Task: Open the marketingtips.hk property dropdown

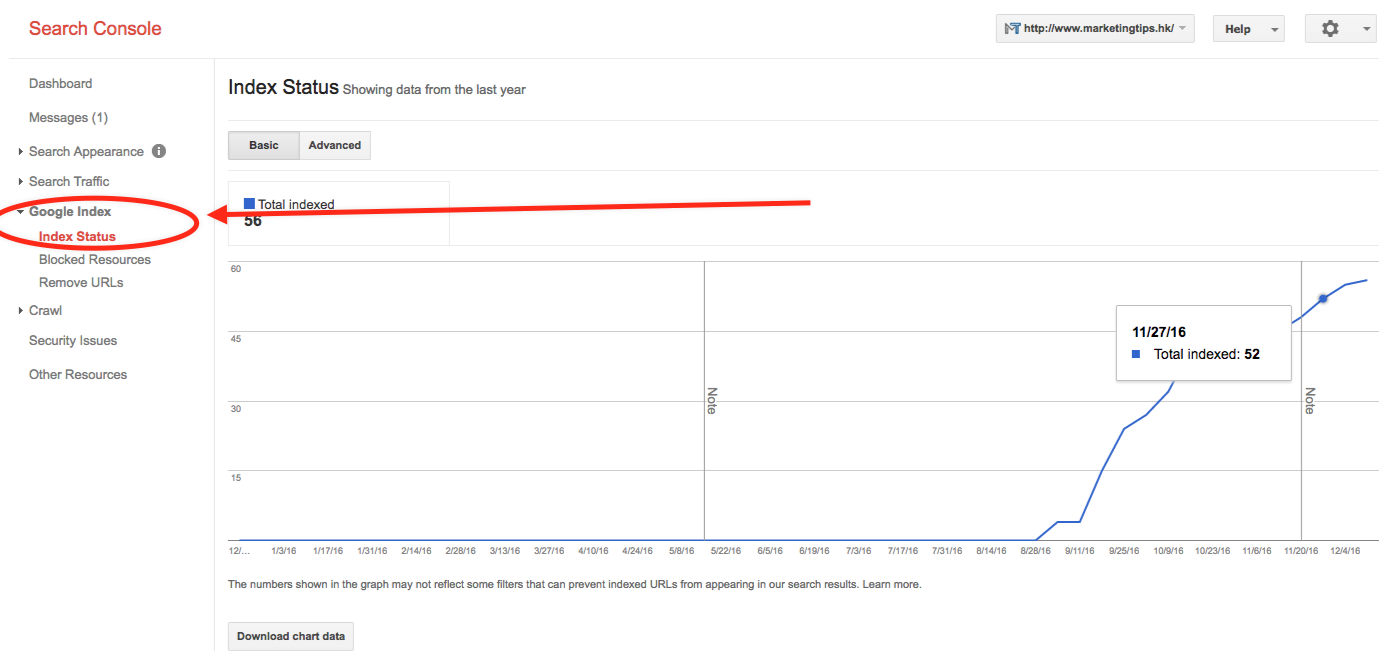Action: pyautogui.click(x=1095, y=29)
